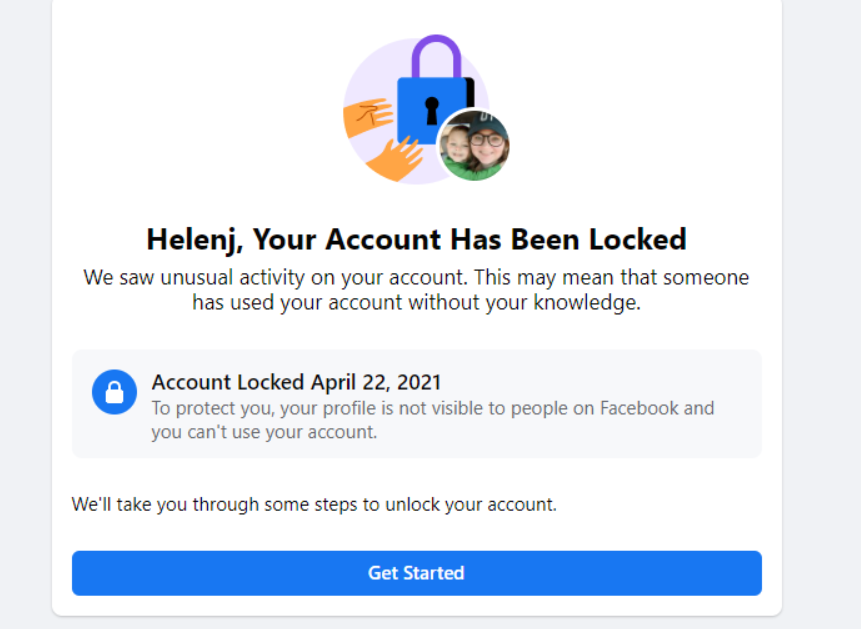Click the "you can't use your account" line
Screen dimensions: 861x629
tap(264, 432)
